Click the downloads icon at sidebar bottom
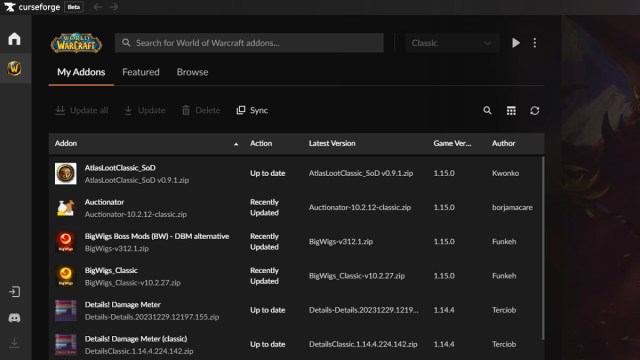This screenshot has height=360, width=640. pyautogui.click(x=14, y=342)
